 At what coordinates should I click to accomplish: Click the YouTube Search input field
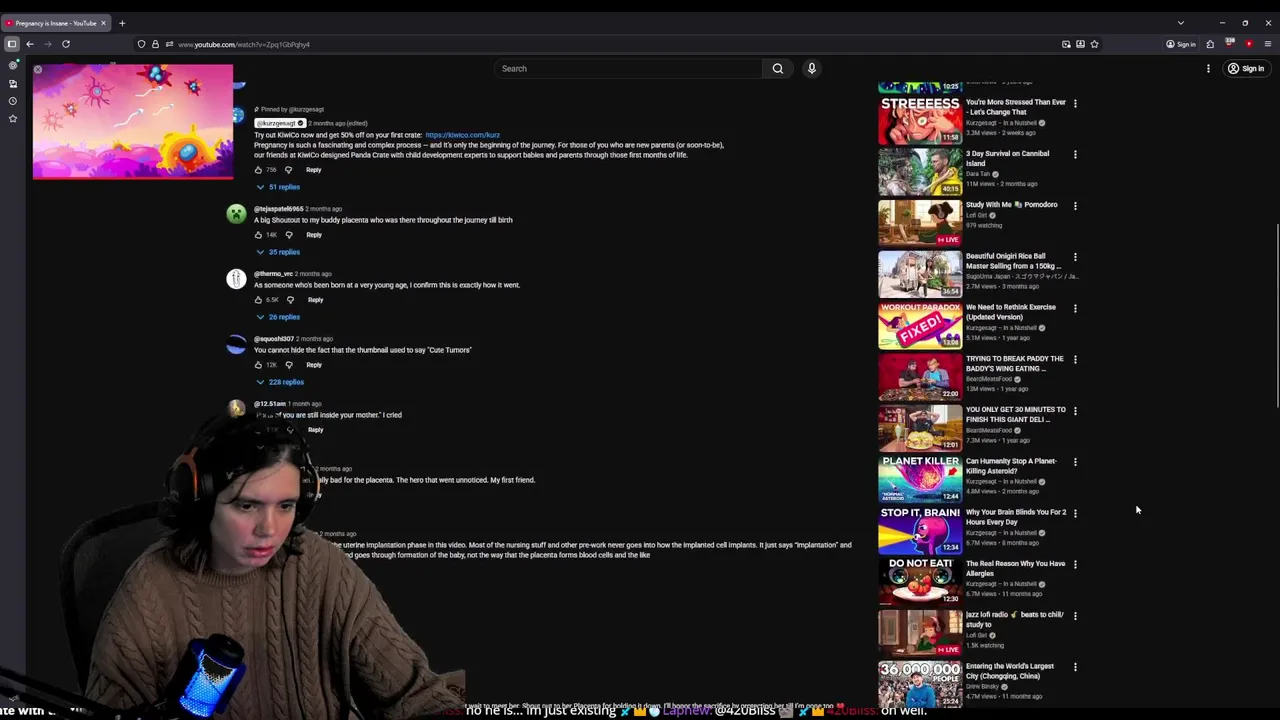(628, 69)
